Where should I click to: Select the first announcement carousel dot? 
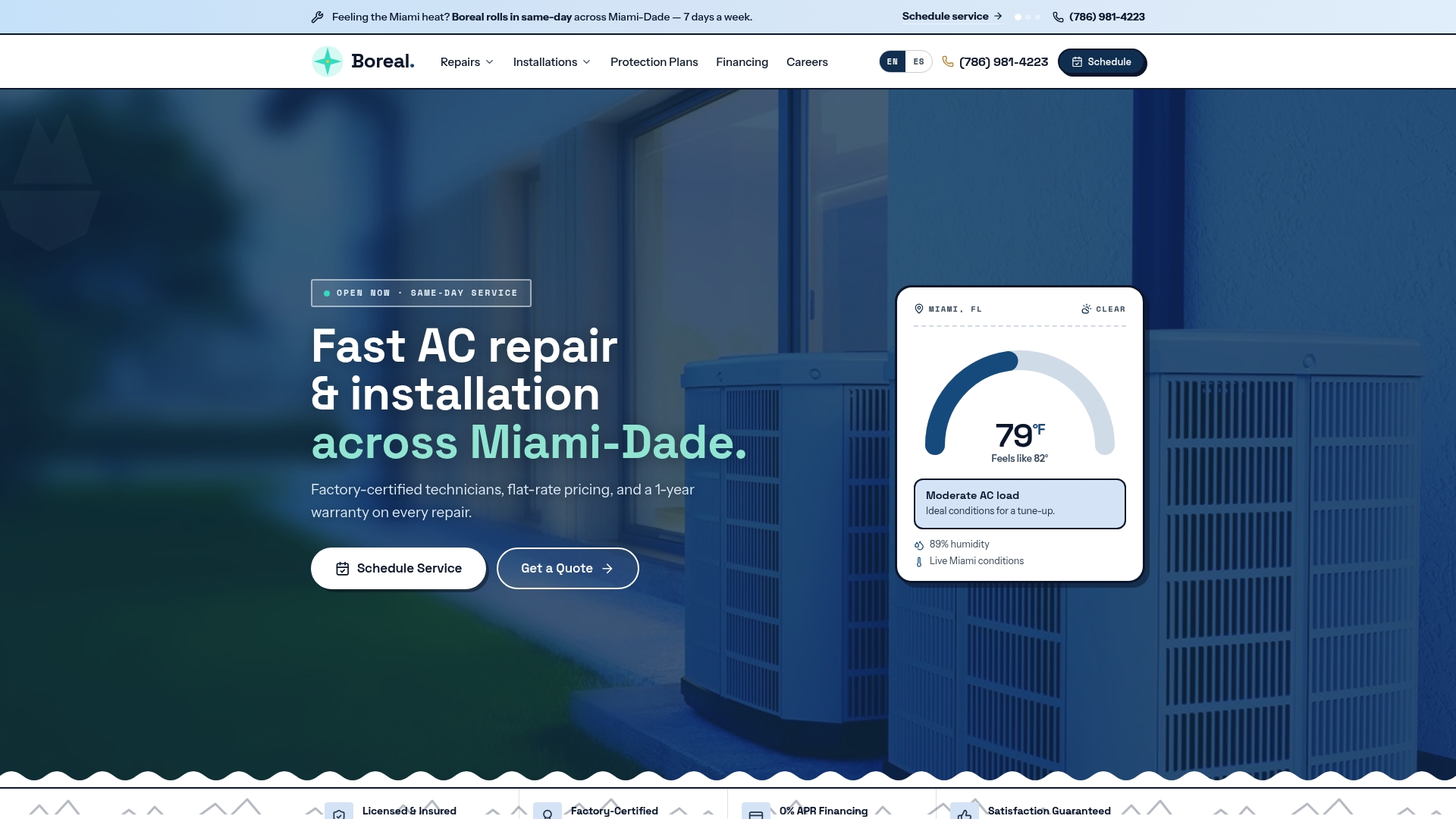pyautogui.click(x=1018, y=17)
